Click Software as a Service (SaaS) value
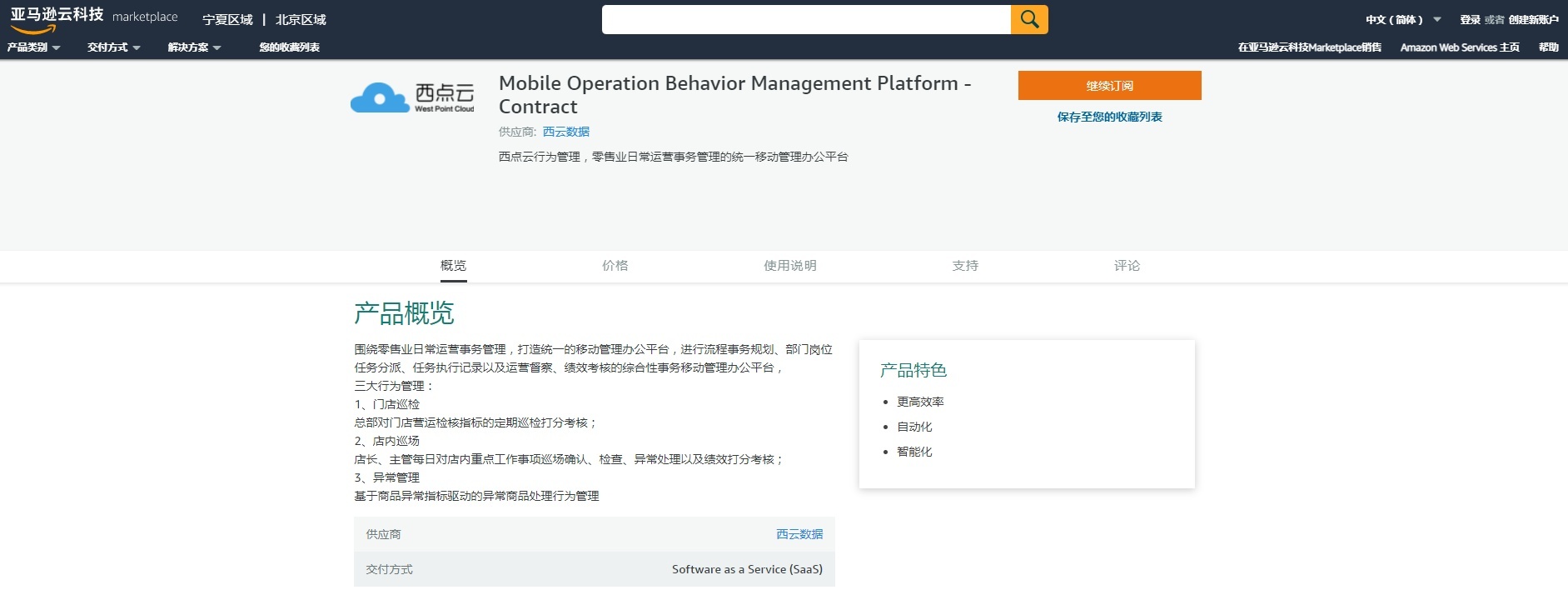The image size is (1568, 595). coord(747,569)
